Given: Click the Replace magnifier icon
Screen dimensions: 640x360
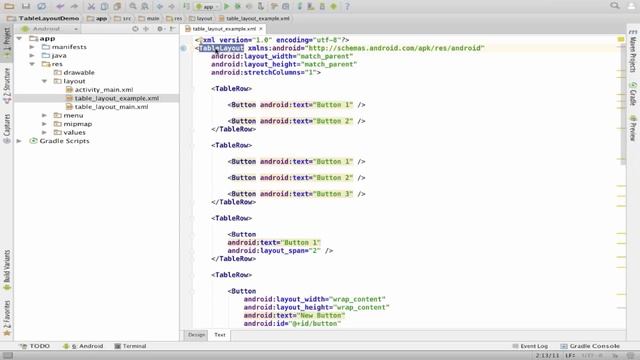Looking at the screenshot, I should [145, 6].
